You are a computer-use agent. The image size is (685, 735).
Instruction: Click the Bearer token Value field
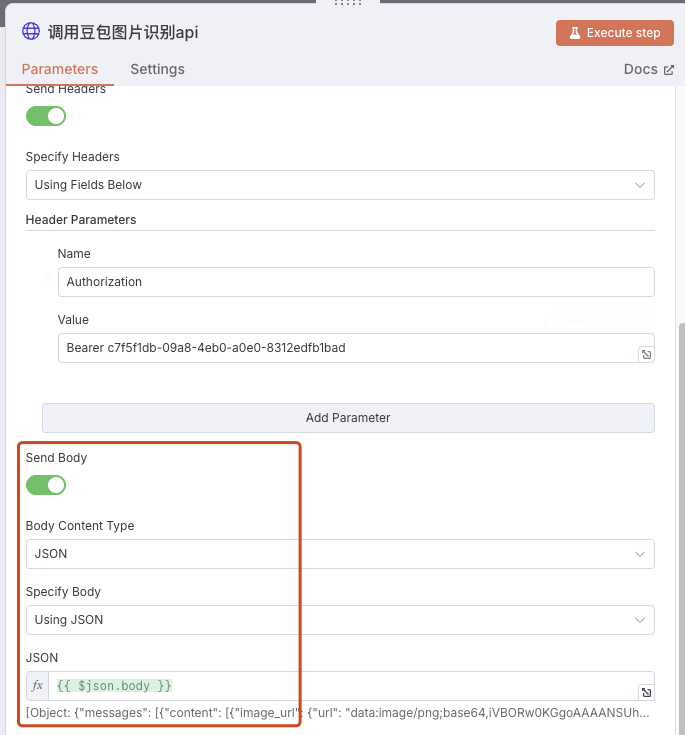click(356, 348)
